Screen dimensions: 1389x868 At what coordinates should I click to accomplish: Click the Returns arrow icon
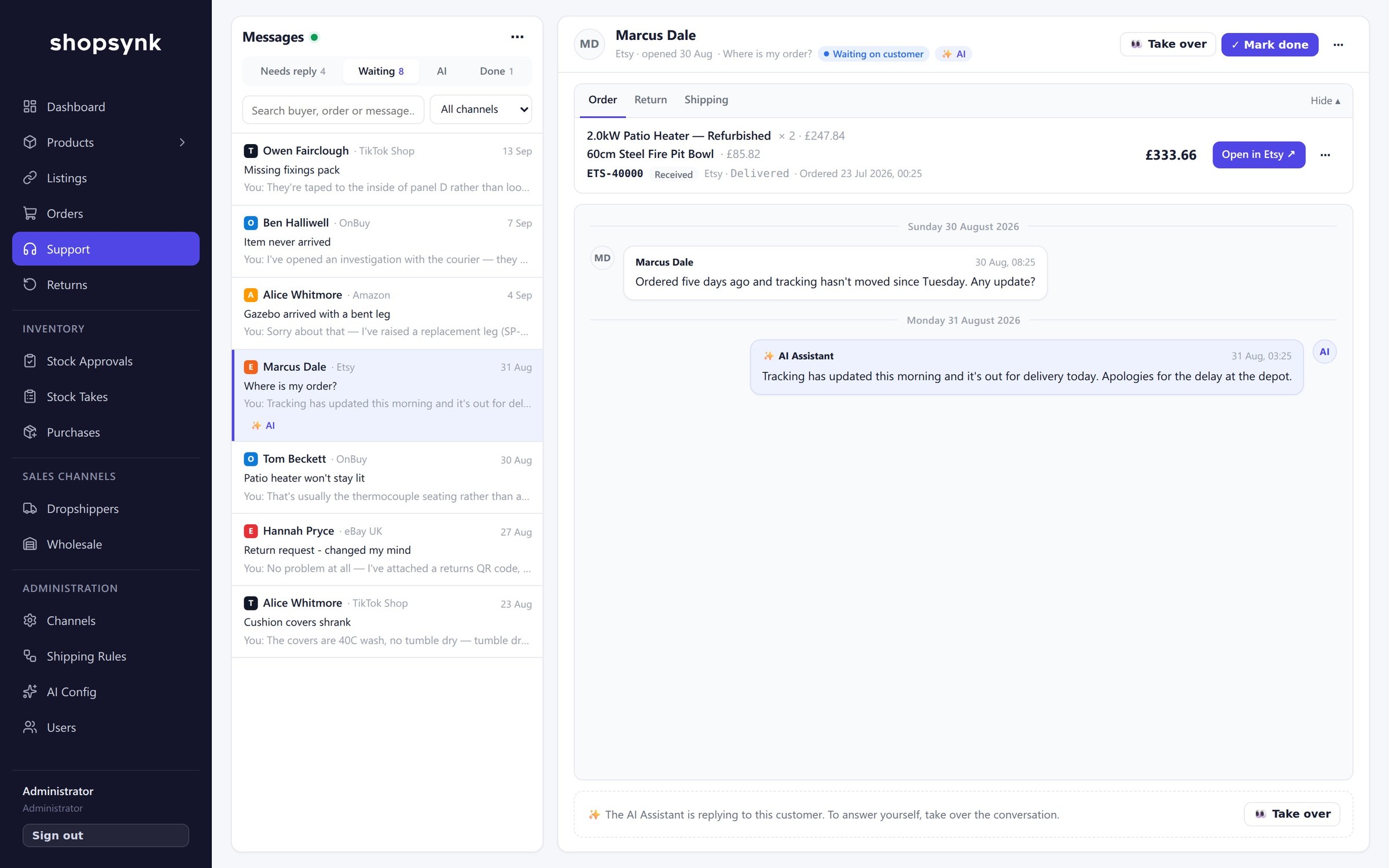click(30, 284)
